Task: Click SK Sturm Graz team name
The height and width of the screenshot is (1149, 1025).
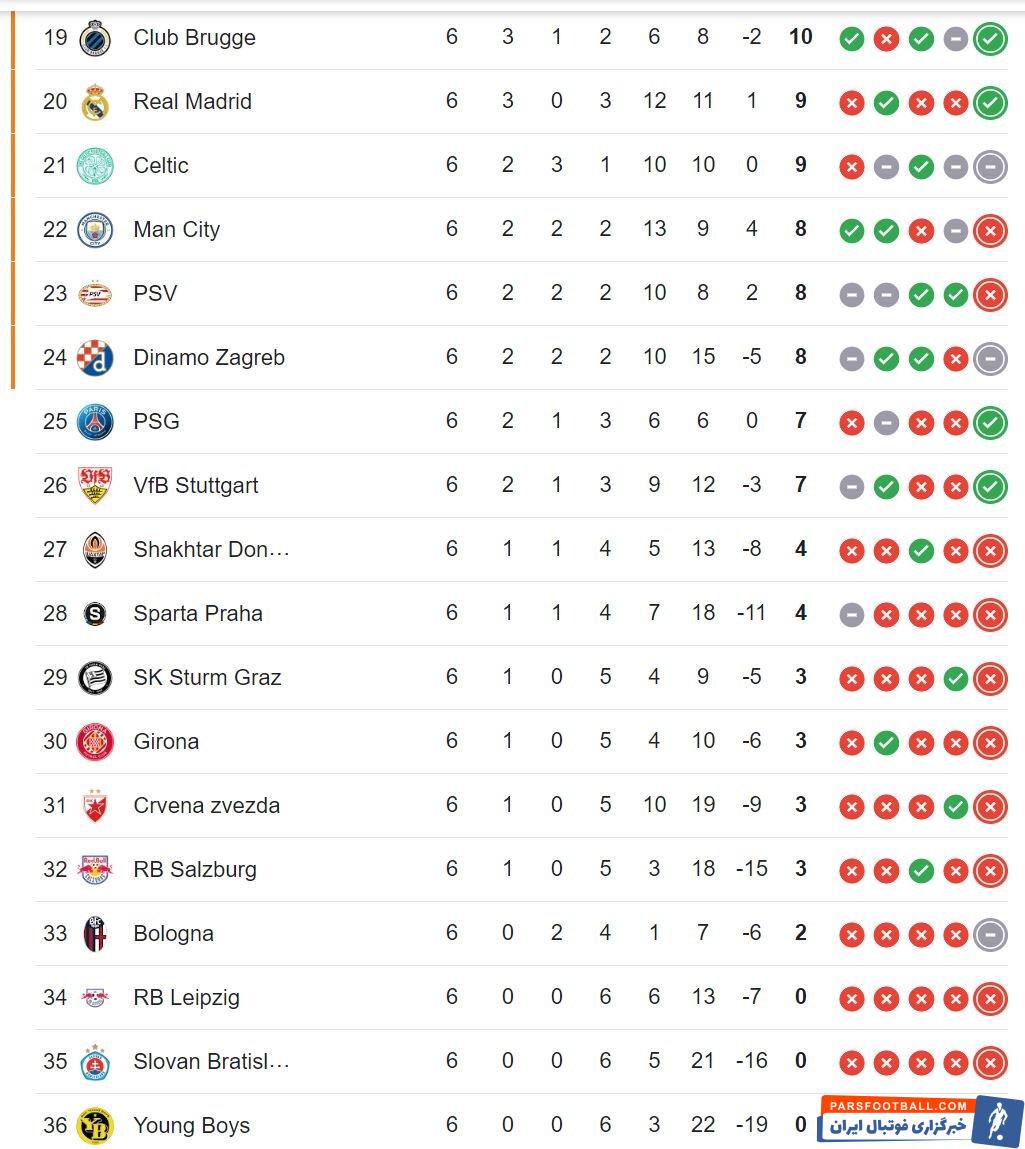Action: tap(207, 678)
